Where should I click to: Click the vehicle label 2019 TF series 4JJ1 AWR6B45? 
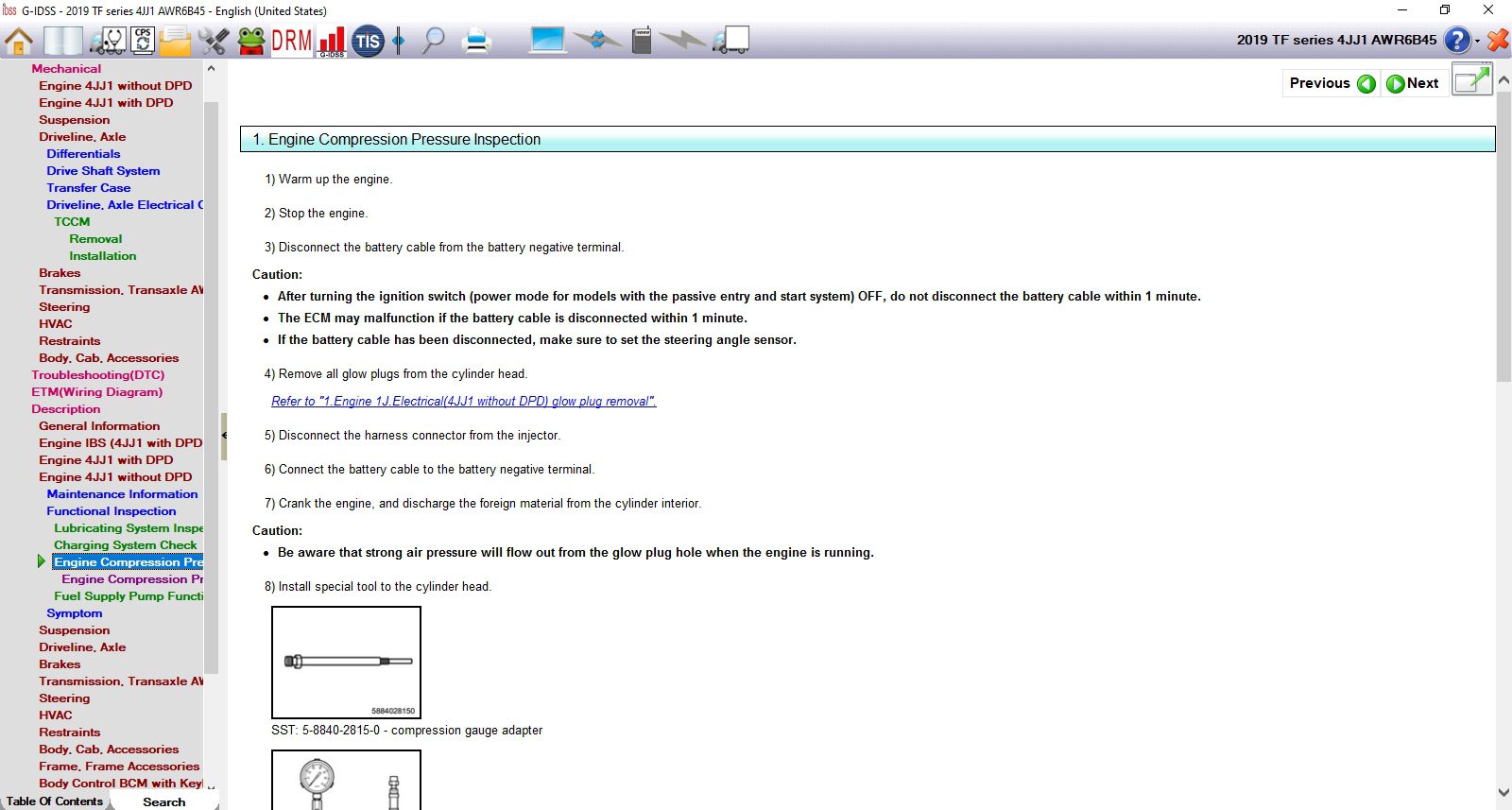point(1336,40)
